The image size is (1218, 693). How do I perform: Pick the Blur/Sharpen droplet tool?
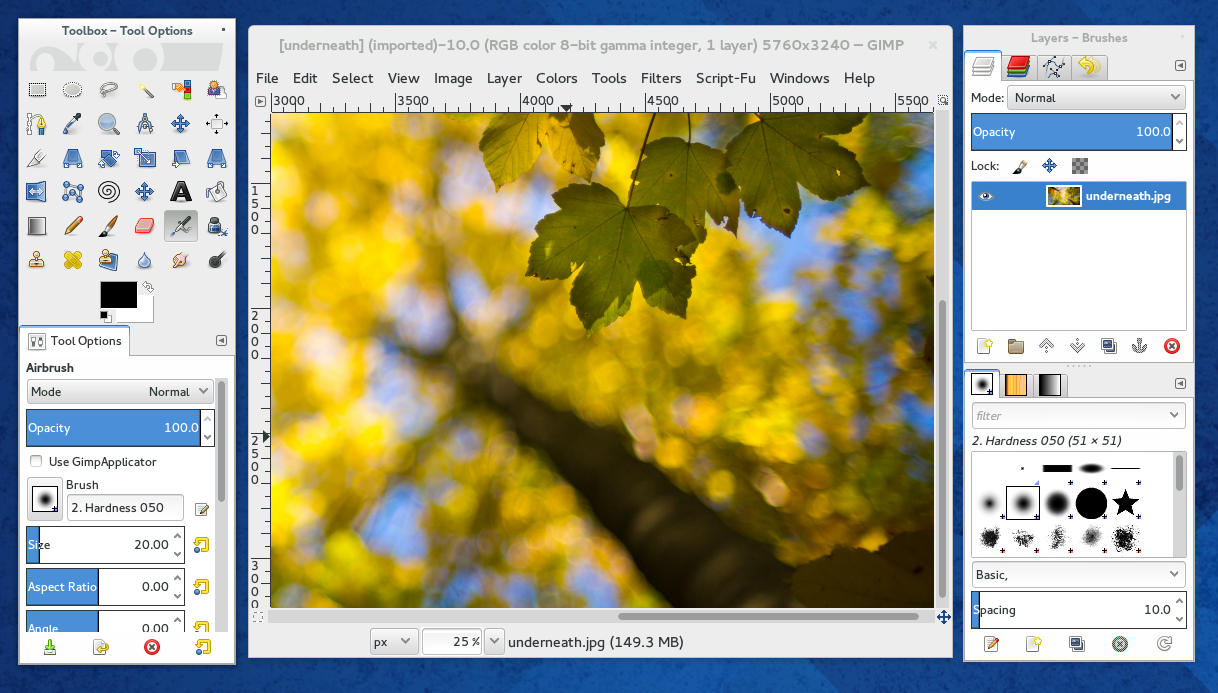coord(145,260)
